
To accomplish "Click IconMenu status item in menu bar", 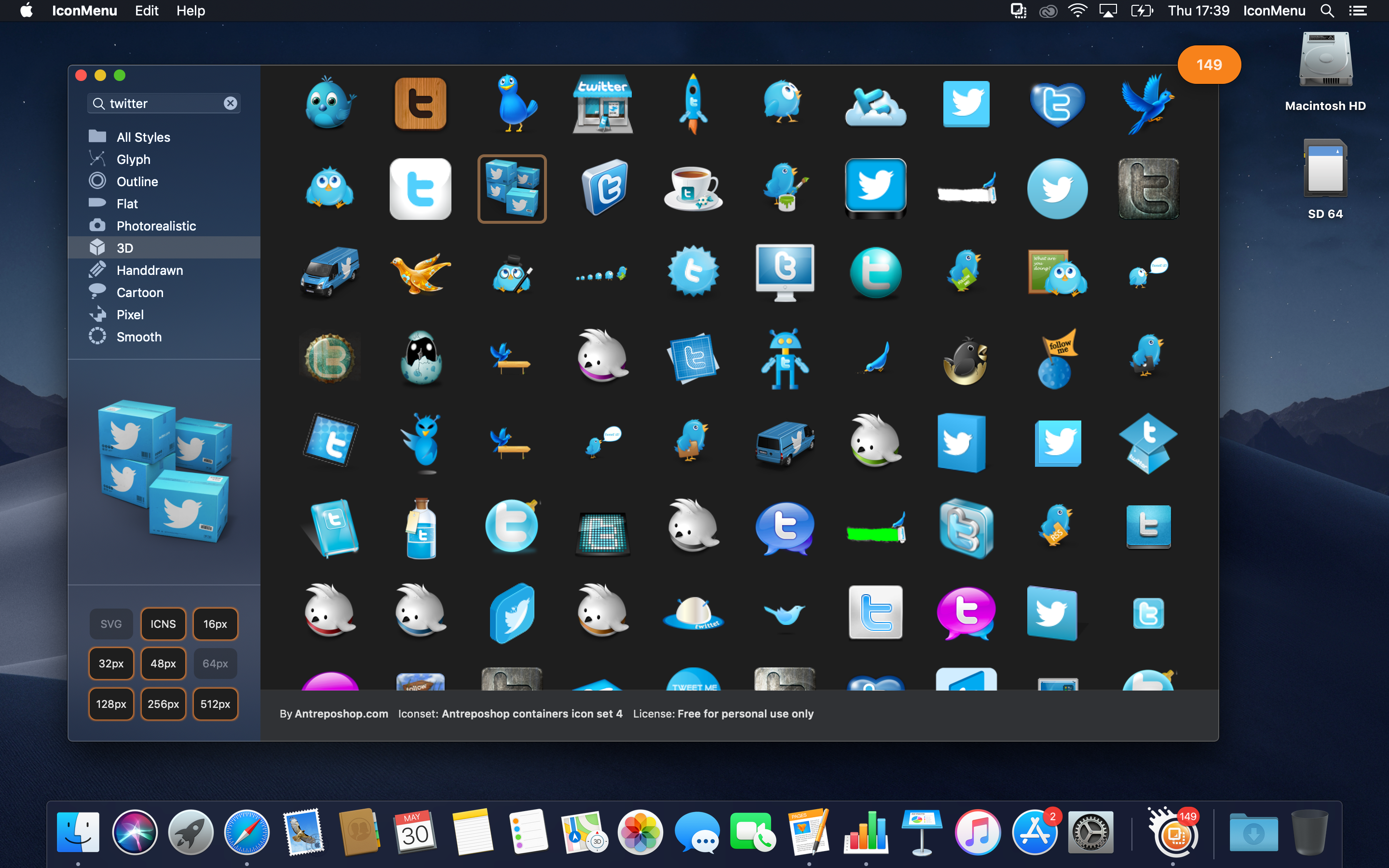I will point(1274,10).
